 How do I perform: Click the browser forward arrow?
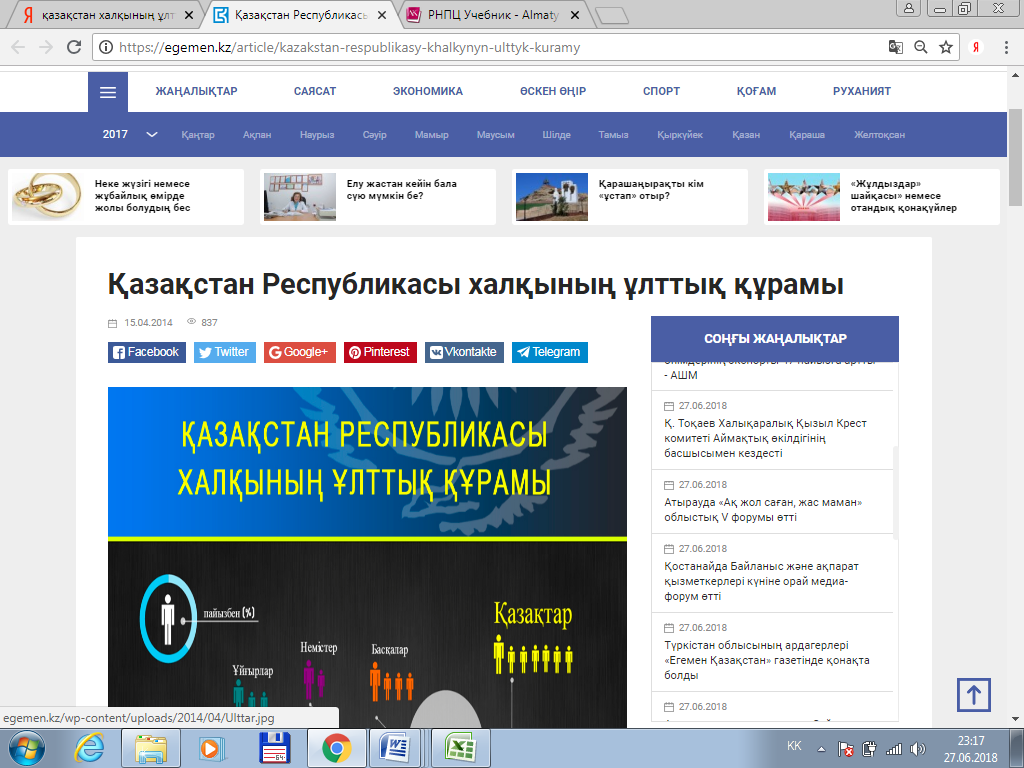point(46,47)
